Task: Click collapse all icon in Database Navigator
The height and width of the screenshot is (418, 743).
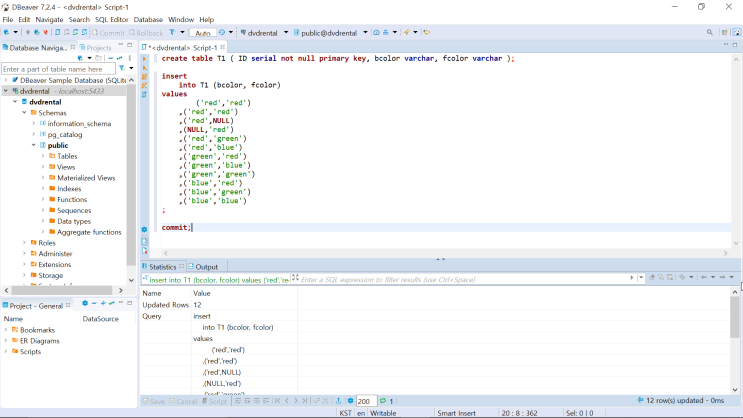Action: (110, 58)
